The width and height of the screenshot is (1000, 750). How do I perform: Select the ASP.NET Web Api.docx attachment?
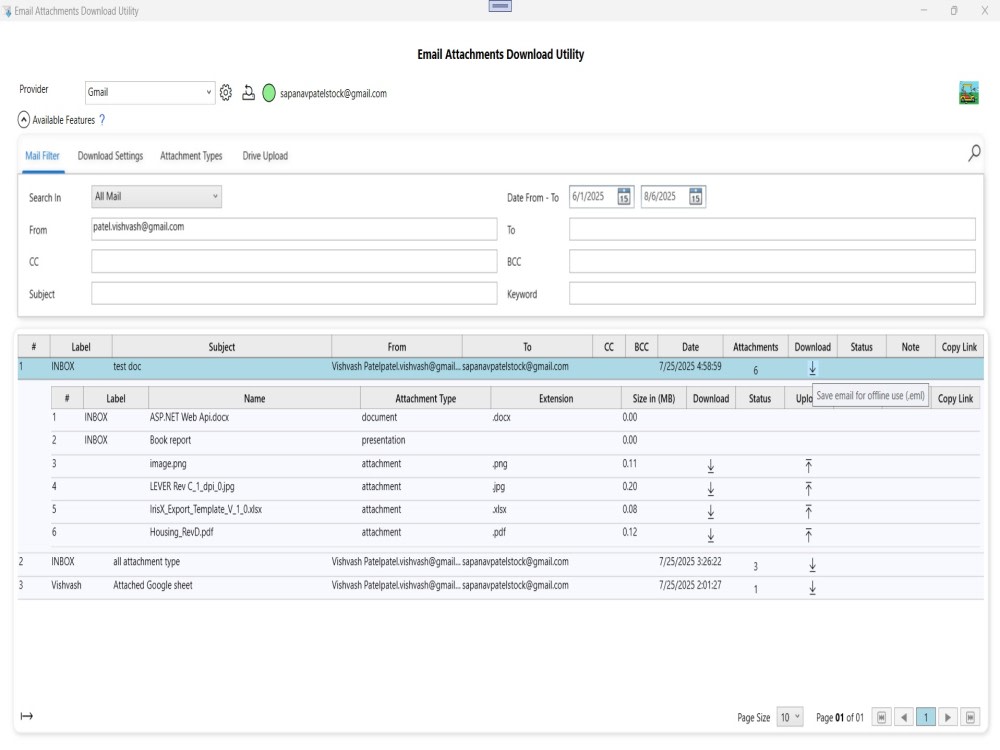515,418
